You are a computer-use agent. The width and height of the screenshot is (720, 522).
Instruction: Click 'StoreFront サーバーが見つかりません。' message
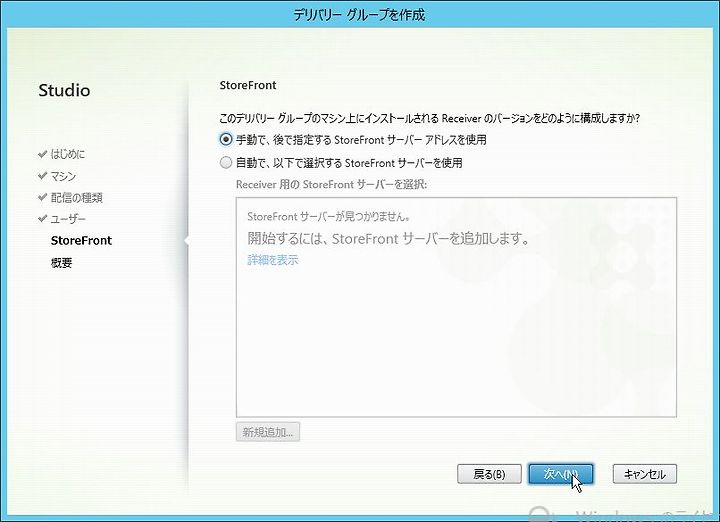329,216
